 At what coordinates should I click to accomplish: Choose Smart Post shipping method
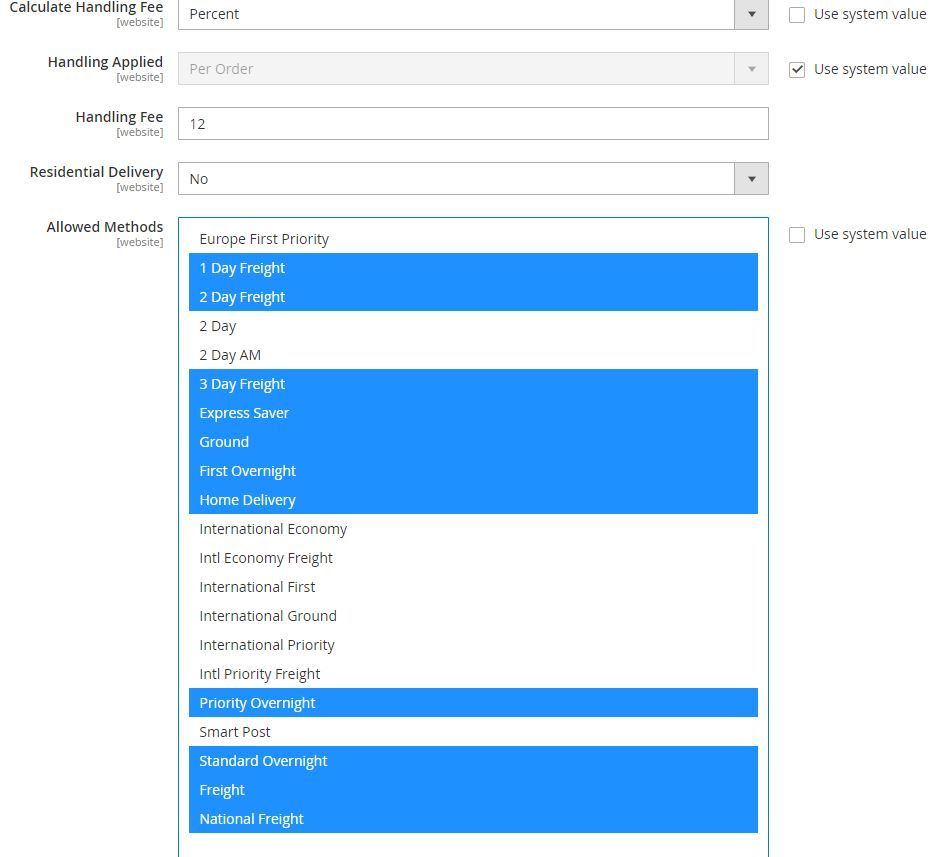click(235, 732)
